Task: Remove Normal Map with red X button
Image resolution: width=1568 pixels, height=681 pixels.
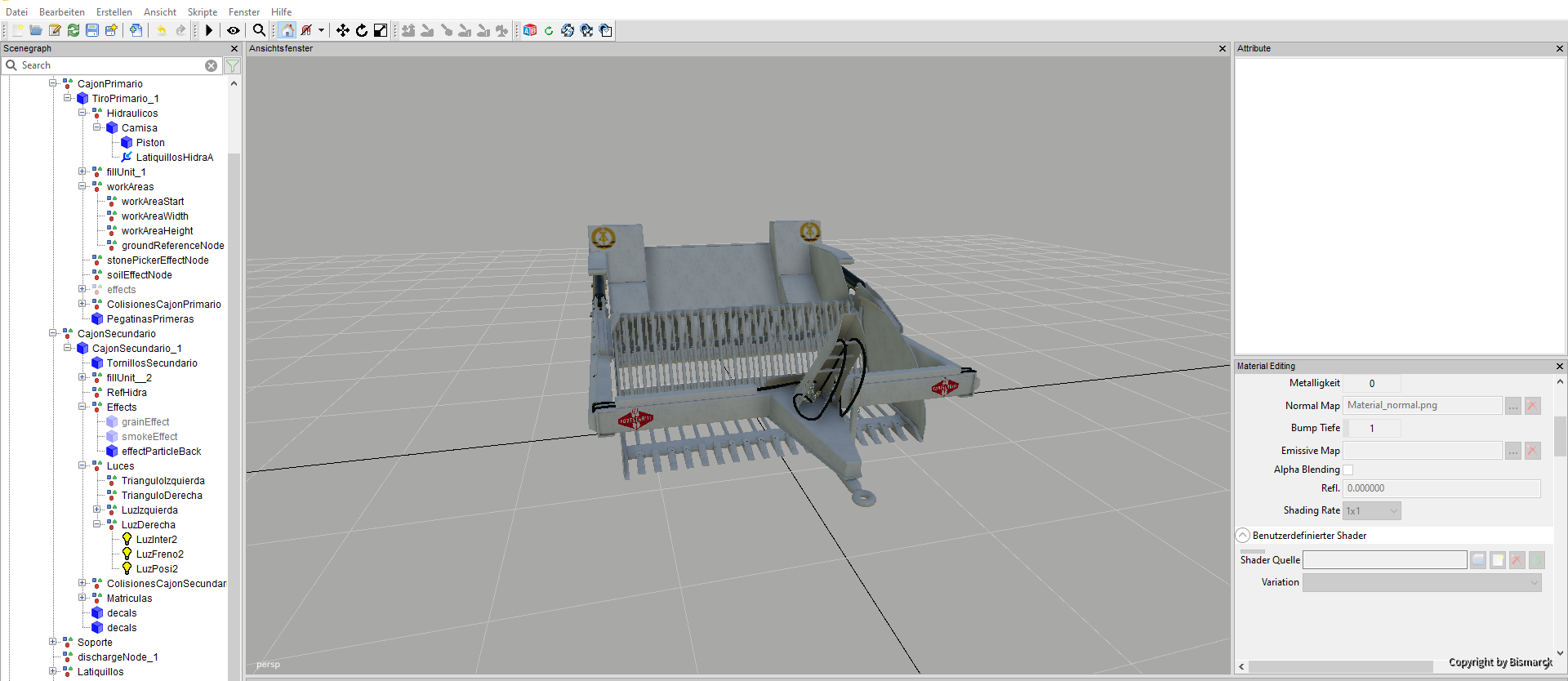Action: point(1533,406)
